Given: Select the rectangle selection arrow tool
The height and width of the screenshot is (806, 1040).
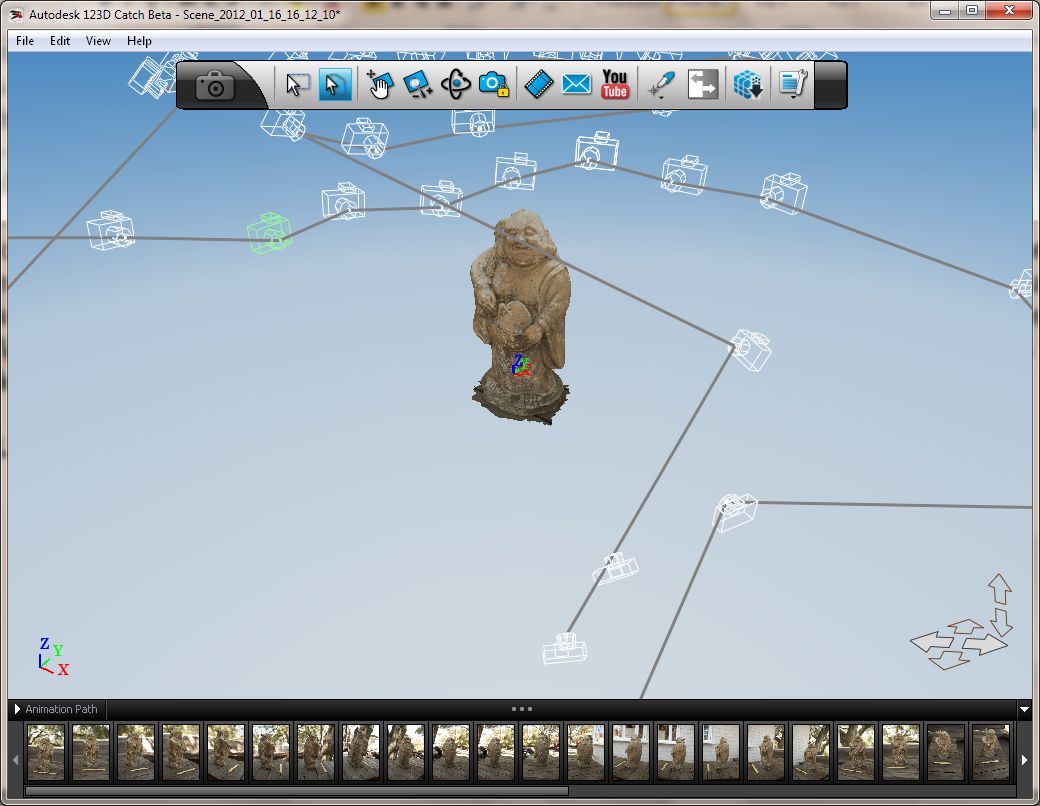Looking at the screenshot, I should coord(297,85).
